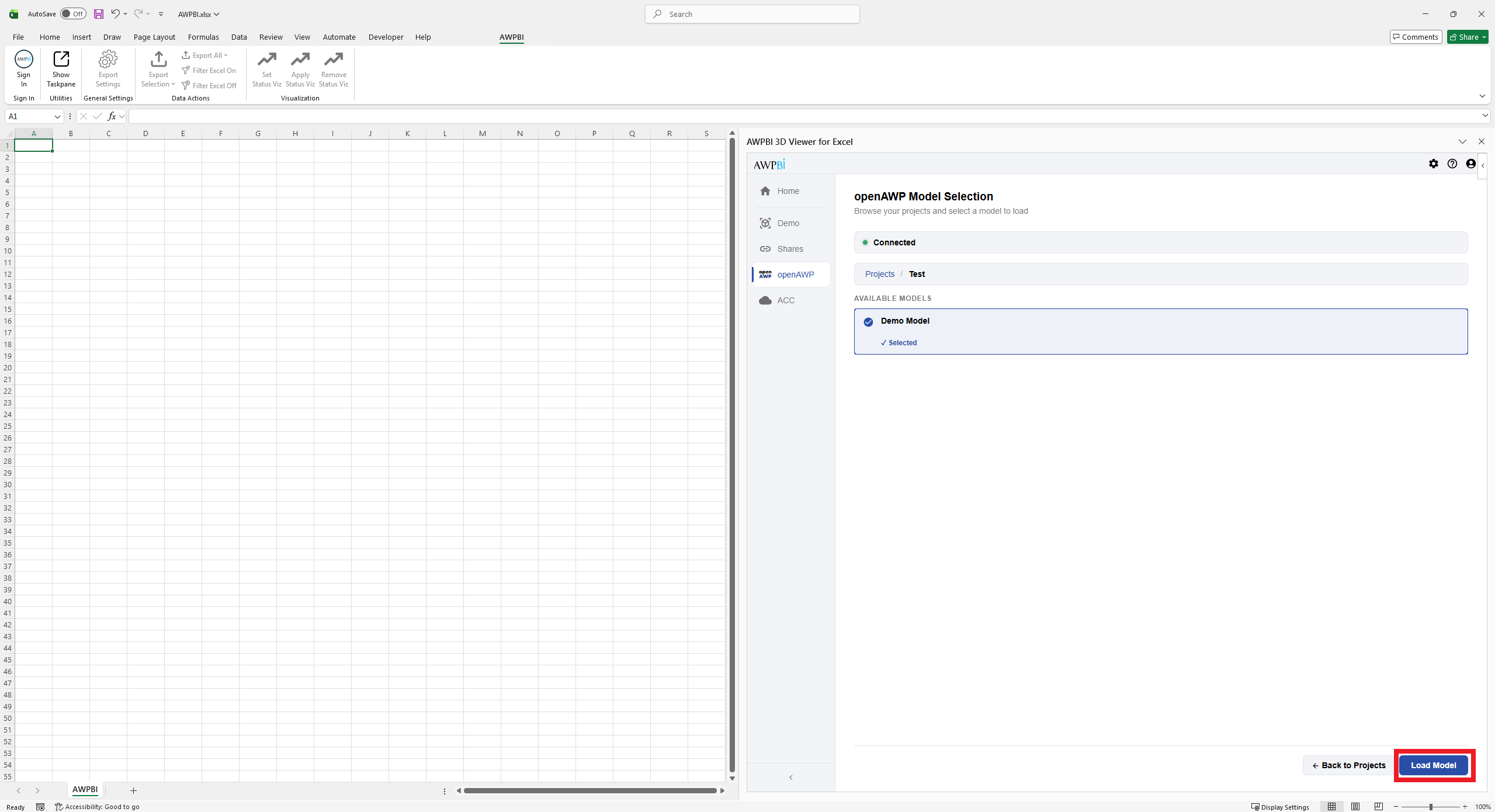Select the Demo Model card
The height and width of the screenshot is (812, 1495).
click(1160, 331)
